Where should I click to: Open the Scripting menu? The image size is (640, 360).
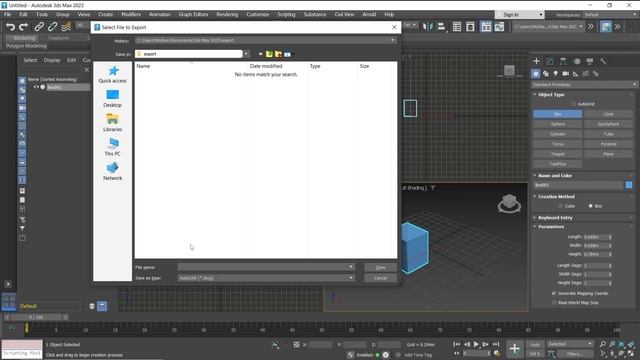(286, 14)
